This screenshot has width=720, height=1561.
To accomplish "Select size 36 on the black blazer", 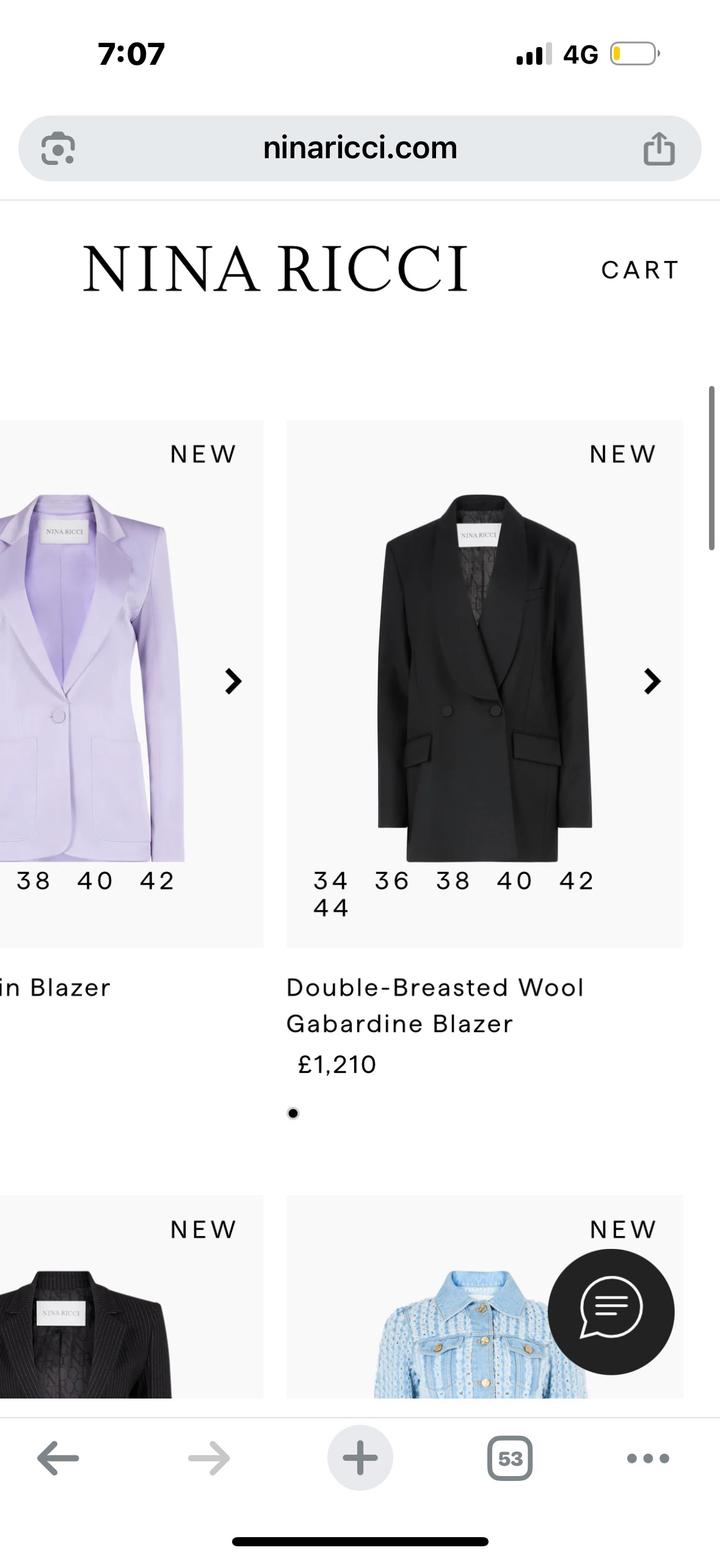I will (x=392, y=881).
